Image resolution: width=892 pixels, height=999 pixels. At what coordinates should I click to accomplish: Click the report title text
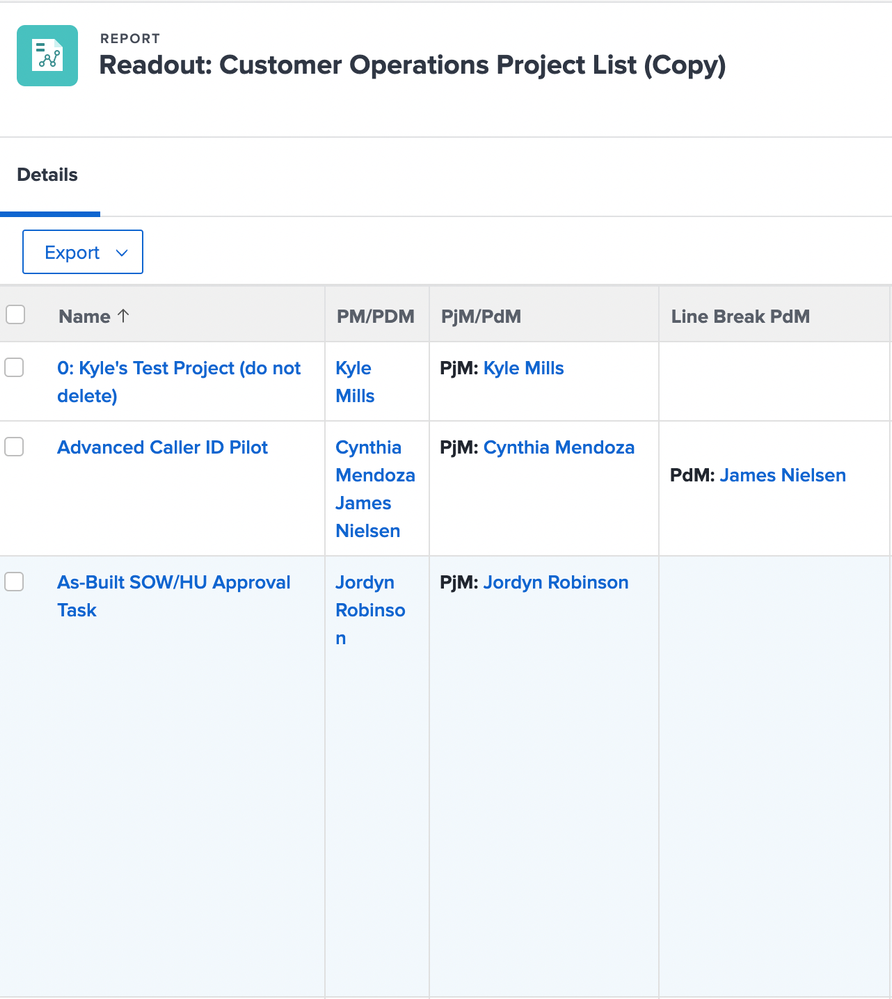pos(412,65)
